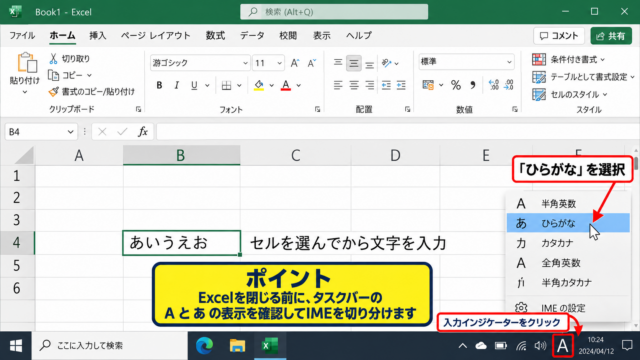Select ひらがな in the IME menu

(568, 223)
